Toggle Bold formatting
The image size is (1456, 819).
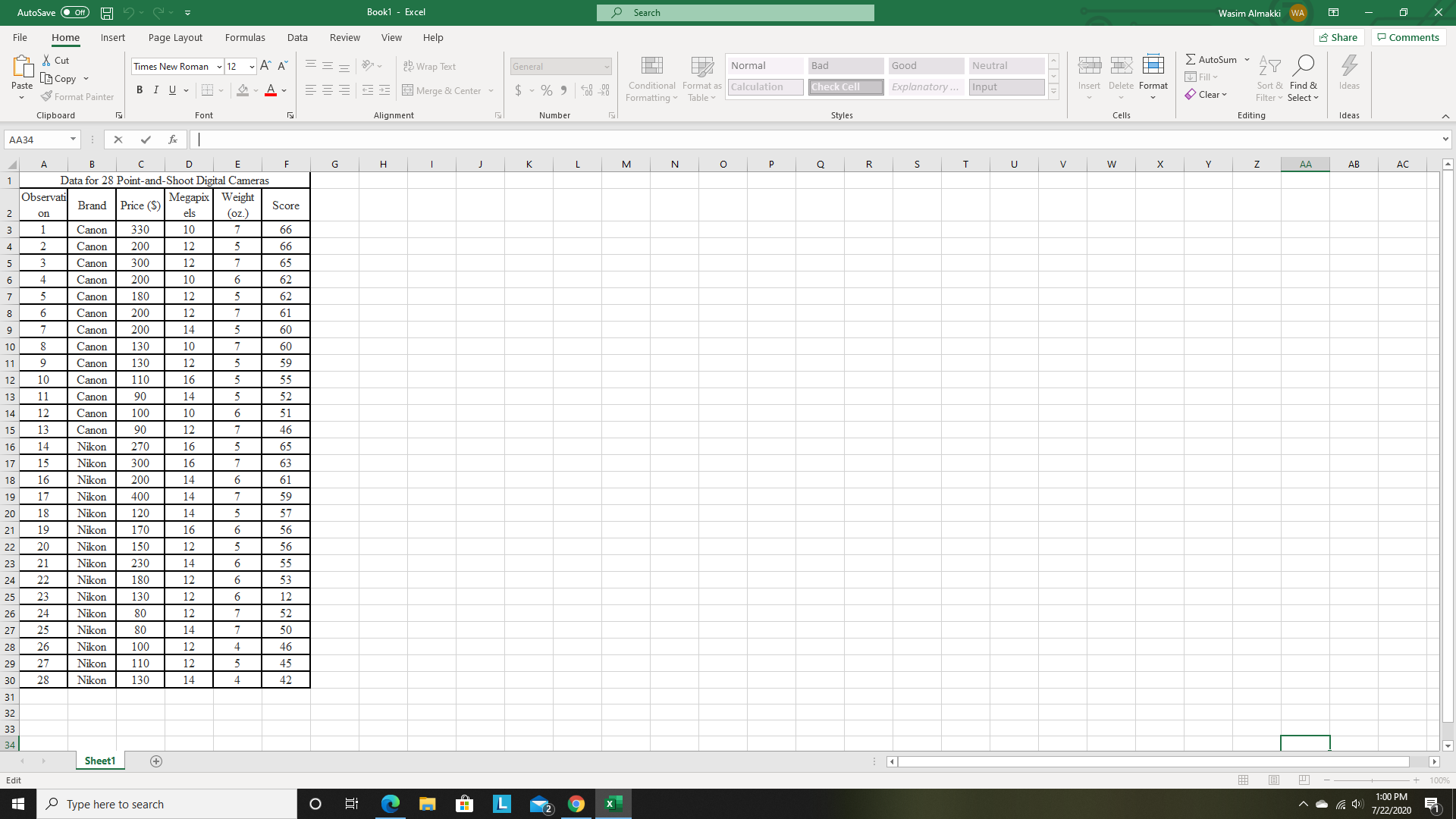(140, 90)
